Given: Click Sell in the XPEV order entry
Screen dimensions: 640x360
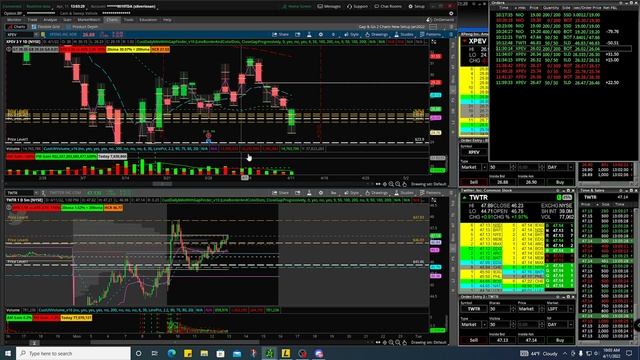Looking at the screenshot, I should pyautogui.click(x=474, y=182).
